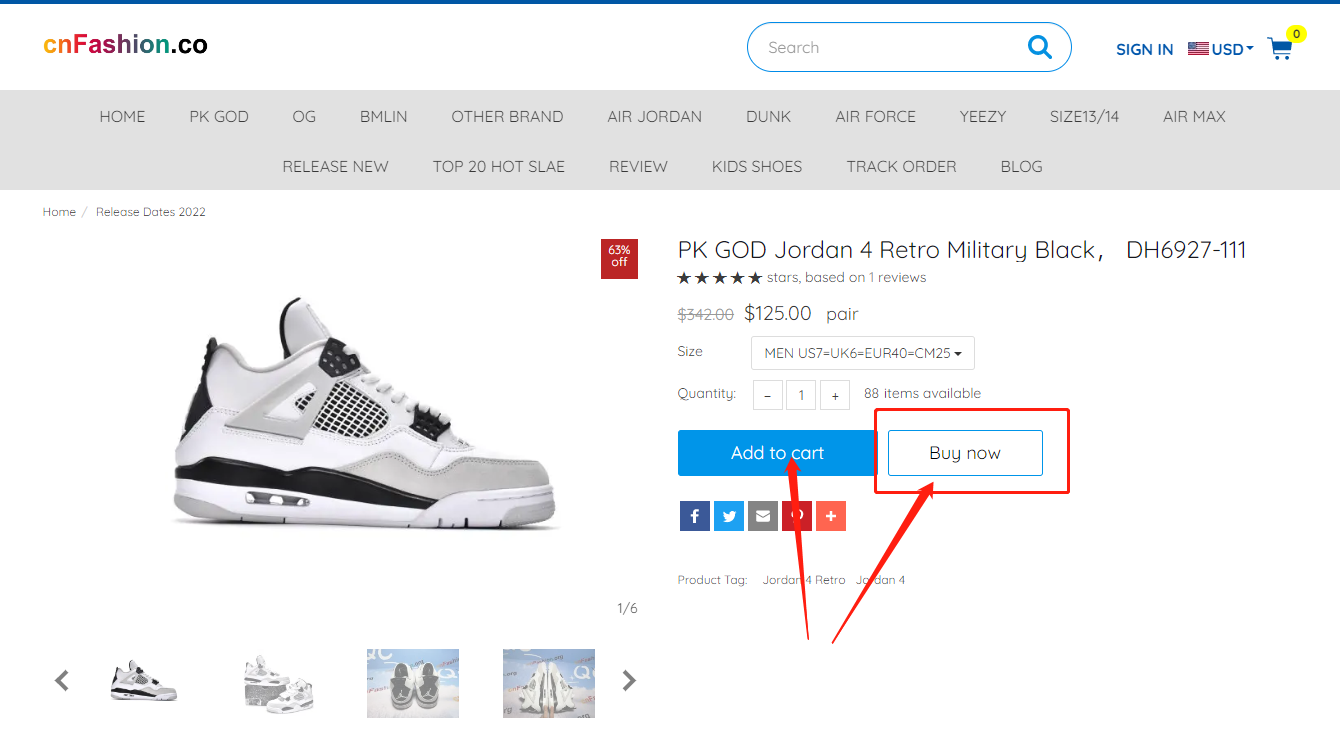The width and height of the screenshot is (1340, 744).
Task: Open the TRACK ORDER menu item
Action: 901,166
